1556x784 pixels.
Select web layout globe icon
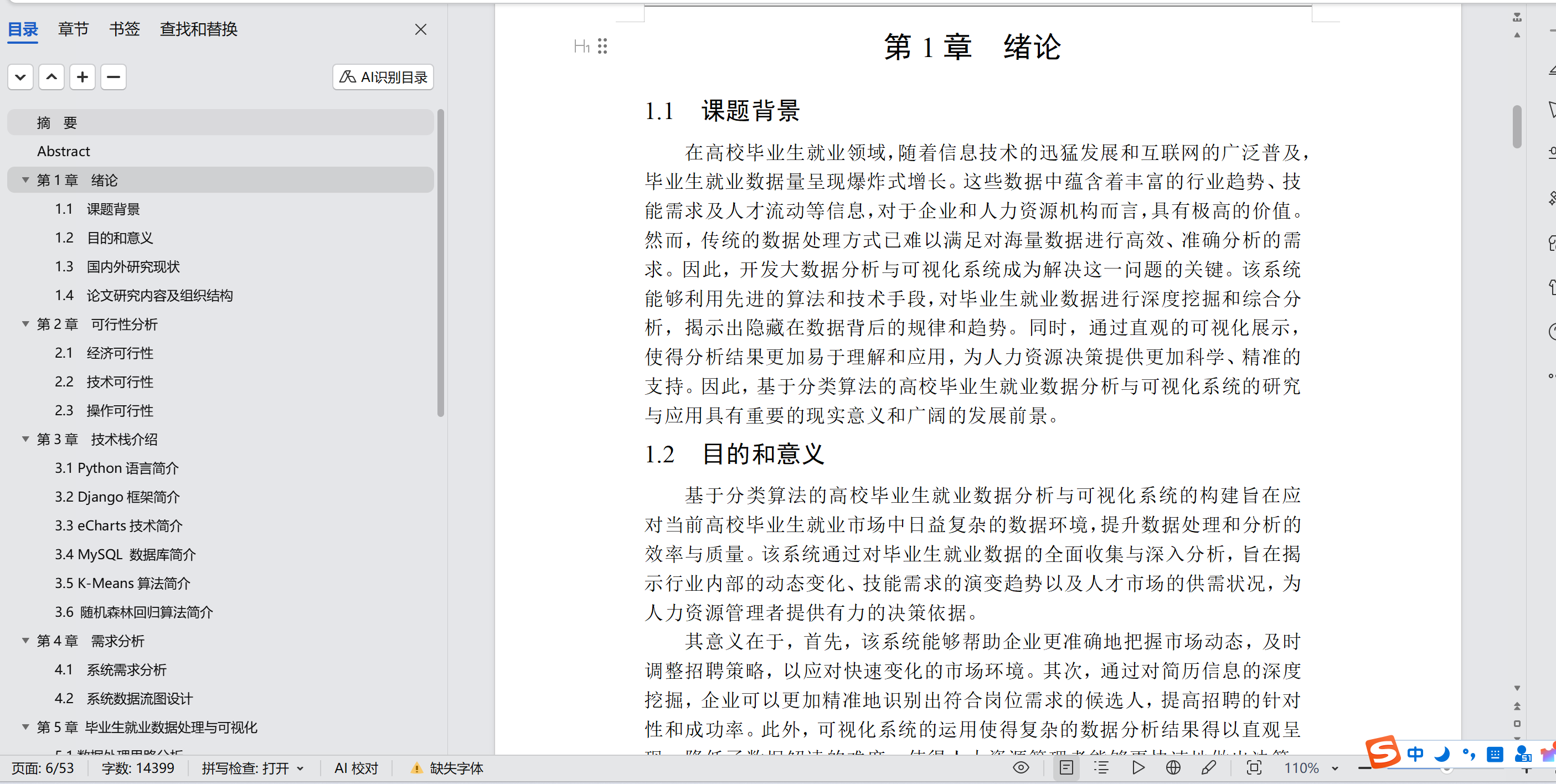point(1173,768)
